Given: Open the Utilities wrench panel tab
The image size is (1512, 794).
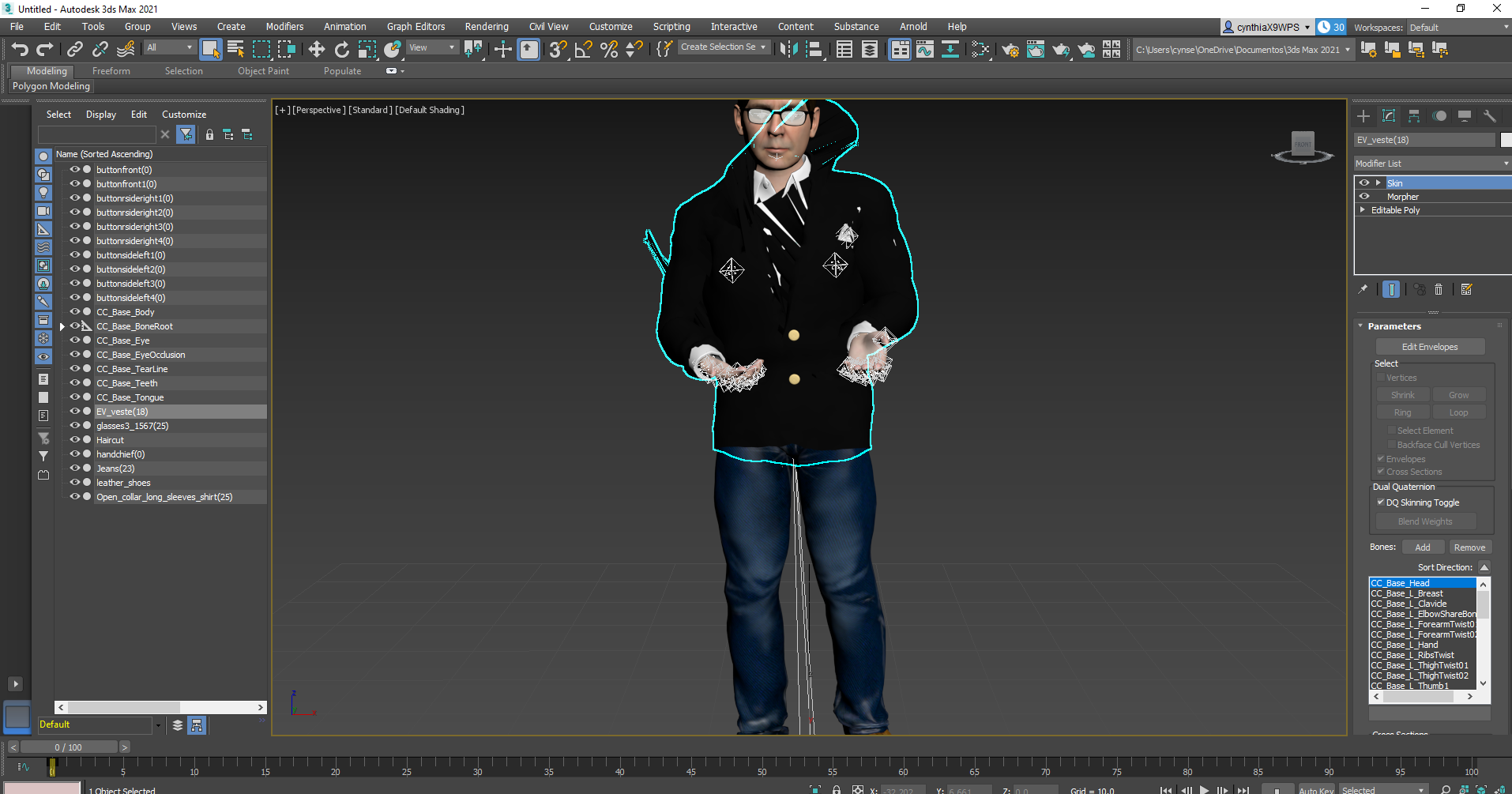Looking at the screenshot, I should click(x=1490, y=116).
